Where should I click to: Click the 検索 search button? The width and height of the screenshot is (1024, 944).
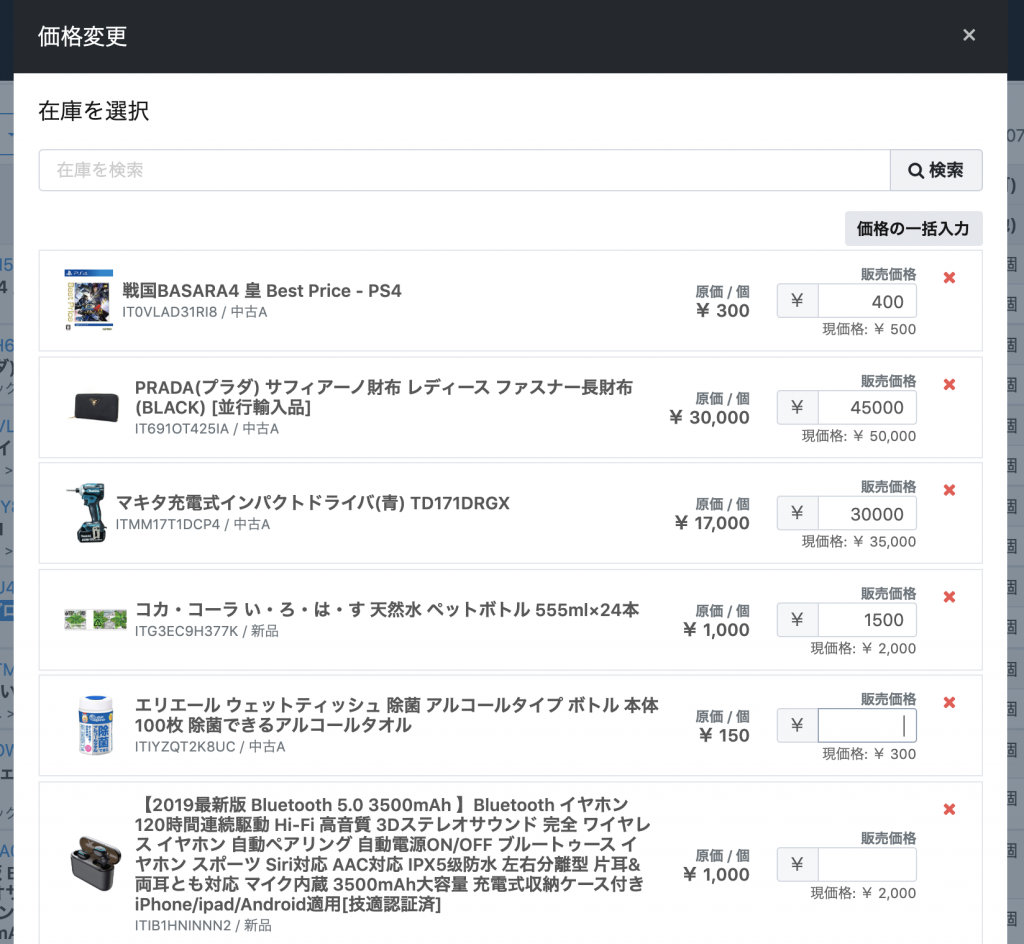[936, 170]
